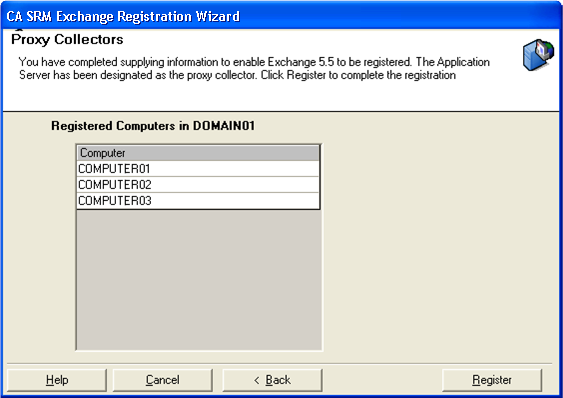The image size is (563, 398).
Task: Select COMPUTER01 in the list
Action: 198,168
